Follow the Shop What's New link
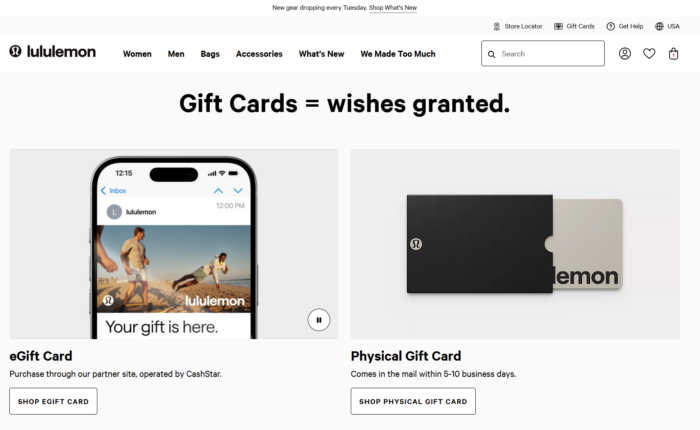This screenshot has width=700, height=430. [x=393, y=8]
